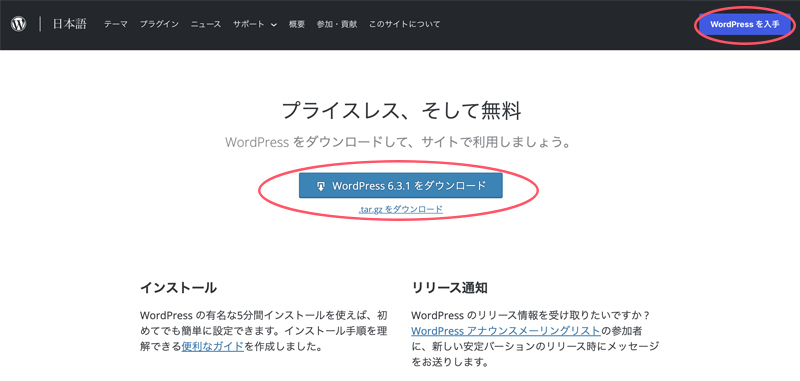Open the プラグイン menu item
Viewport: 800px width, 381px height.
(159, 24)
